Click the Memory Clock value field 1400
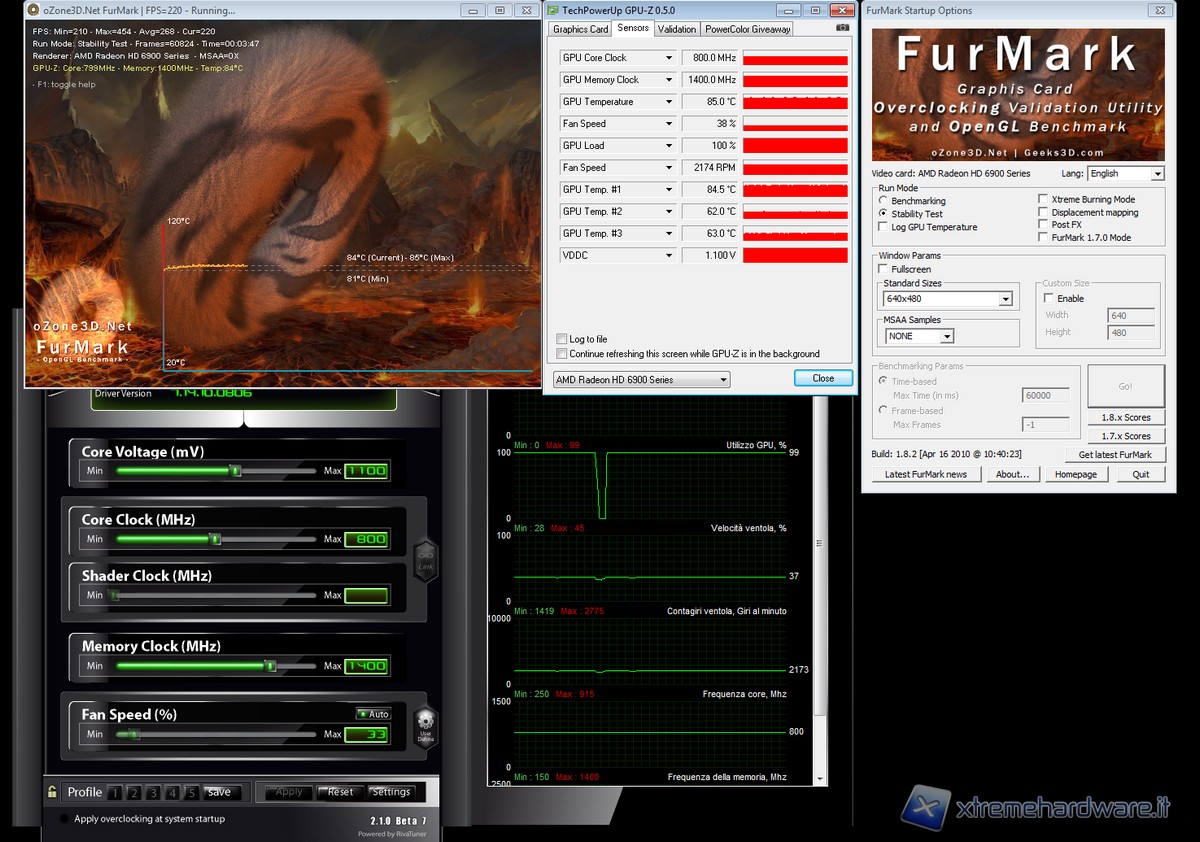The width and height of the screenshot is (1200, 842). (x=367, y=665)
